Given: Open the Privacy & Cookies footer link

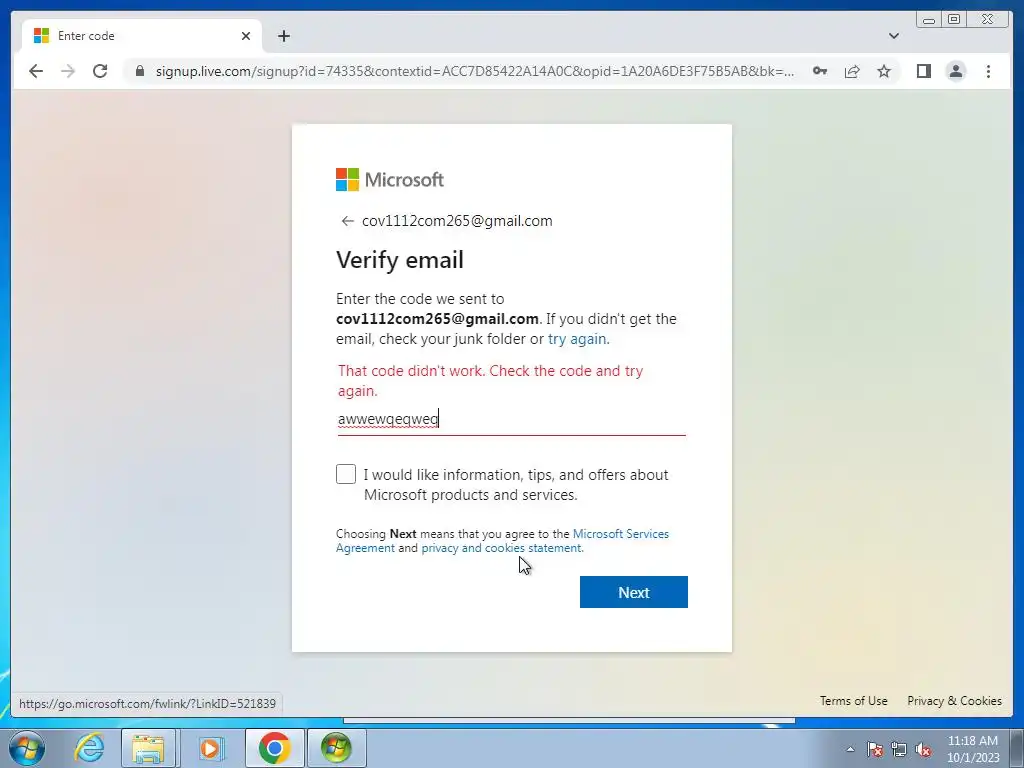Looking at the screenshot, I should (954, 701).
